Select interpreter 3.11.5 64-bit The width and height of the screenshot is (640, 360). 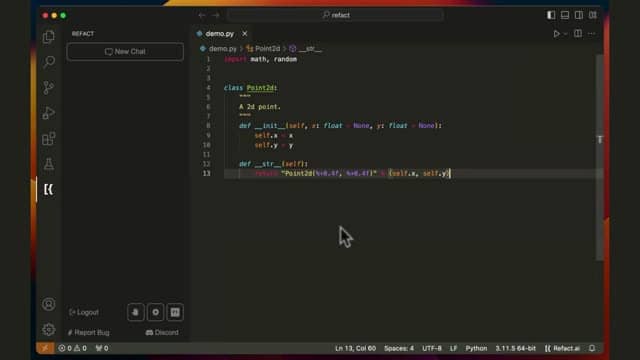[x=516, y=348]
